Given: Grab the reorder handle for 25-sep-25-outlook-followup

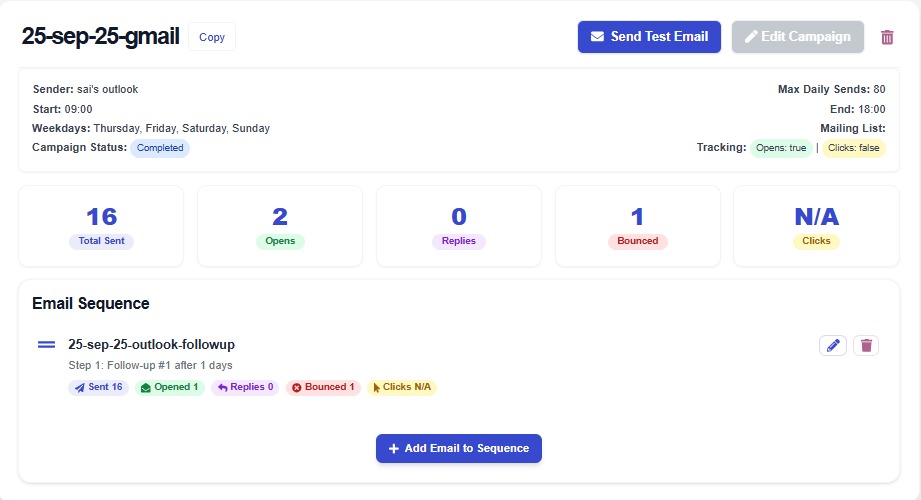Looking at the screenshot, I should [46, 345].
